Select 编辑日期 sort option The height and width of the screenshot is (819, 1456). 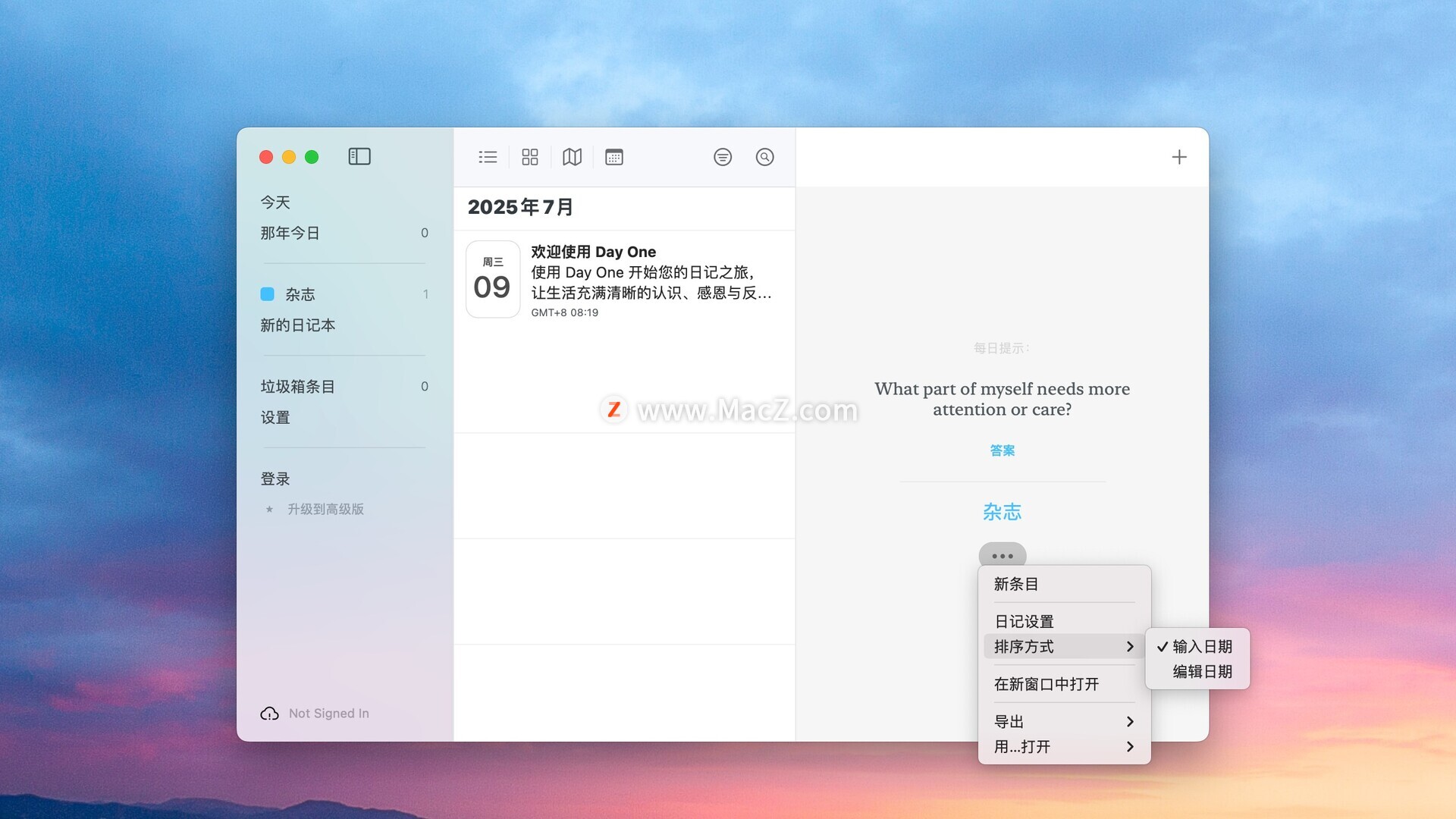[1197, 672]
